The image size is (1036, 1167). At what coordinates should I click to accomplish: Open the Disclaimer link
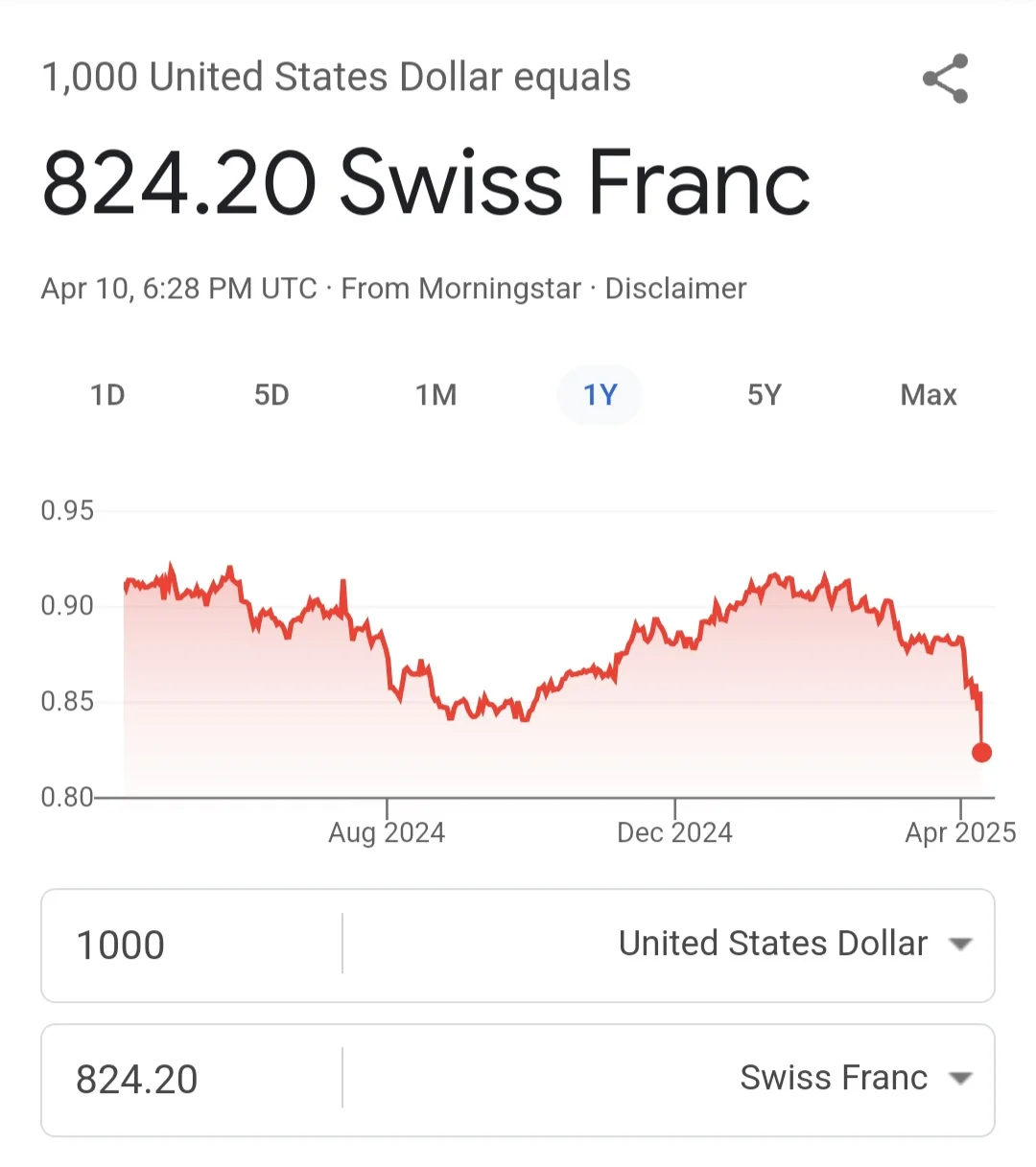click(x=675, y=289)
